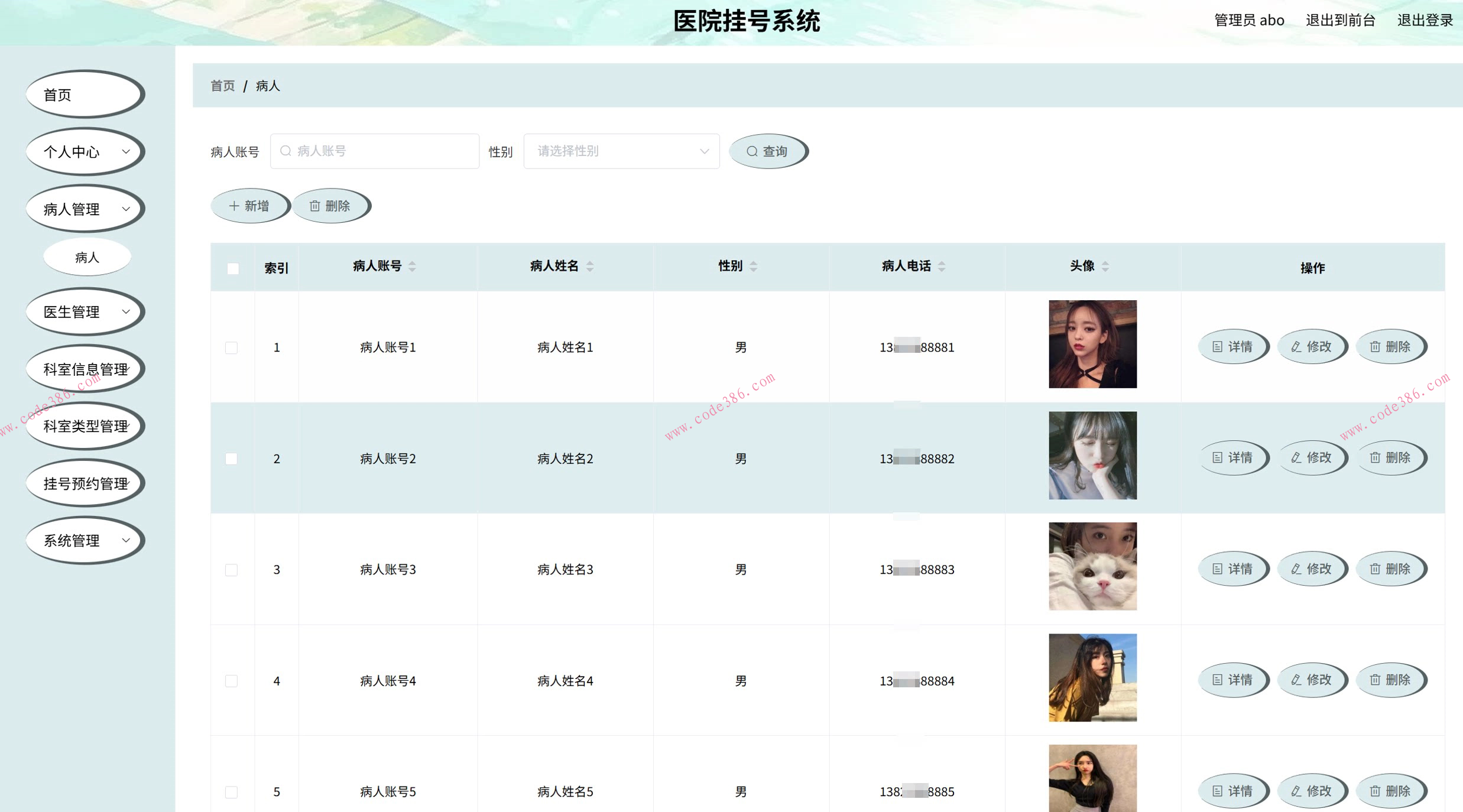The image size is (1463, 812).
Task: Open 挂号预约管理 menu item
Action: [x=85, y=484]
